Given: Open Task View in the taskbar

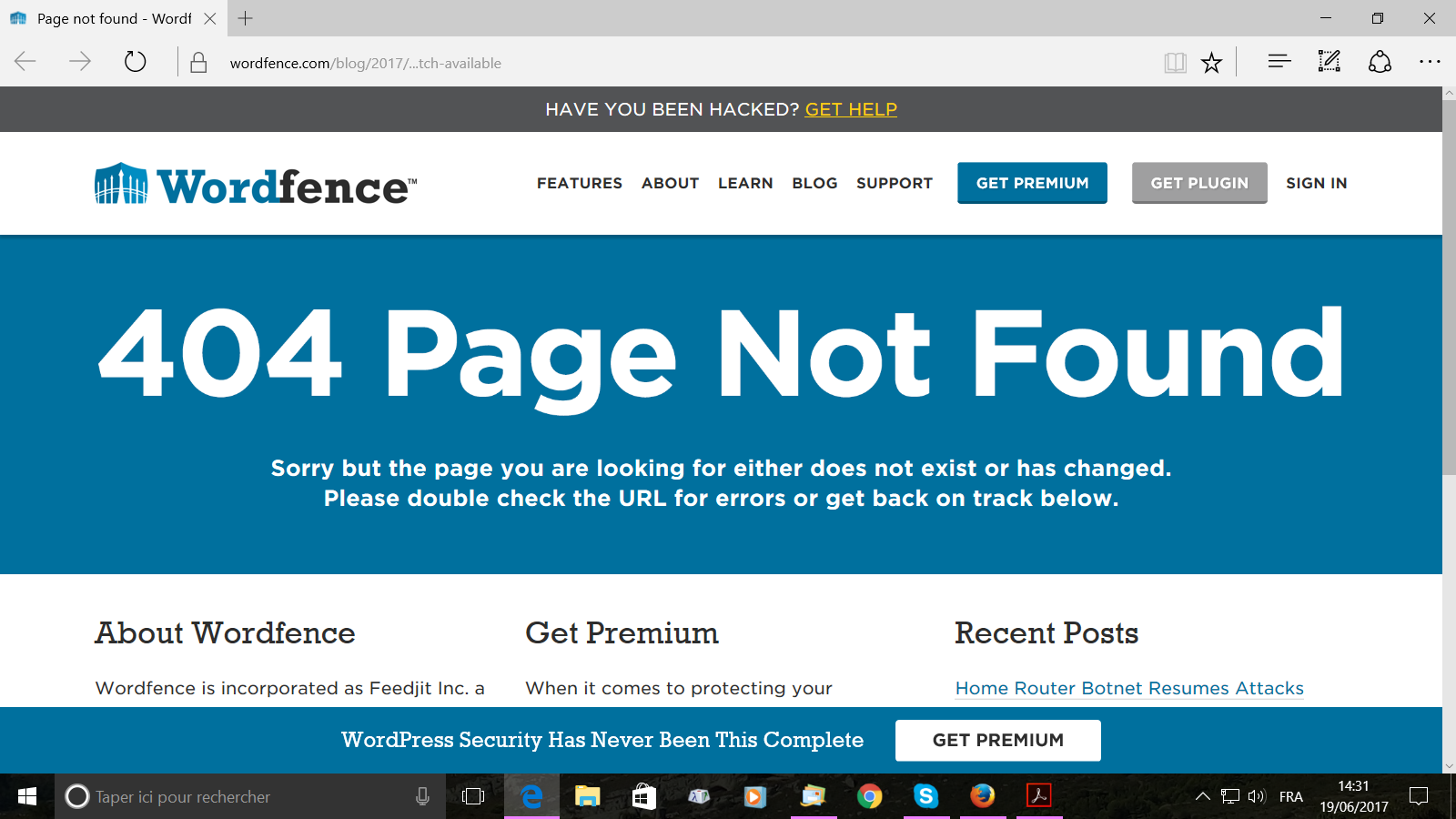Looking at the screenshot, I should (x=472, y=796).
